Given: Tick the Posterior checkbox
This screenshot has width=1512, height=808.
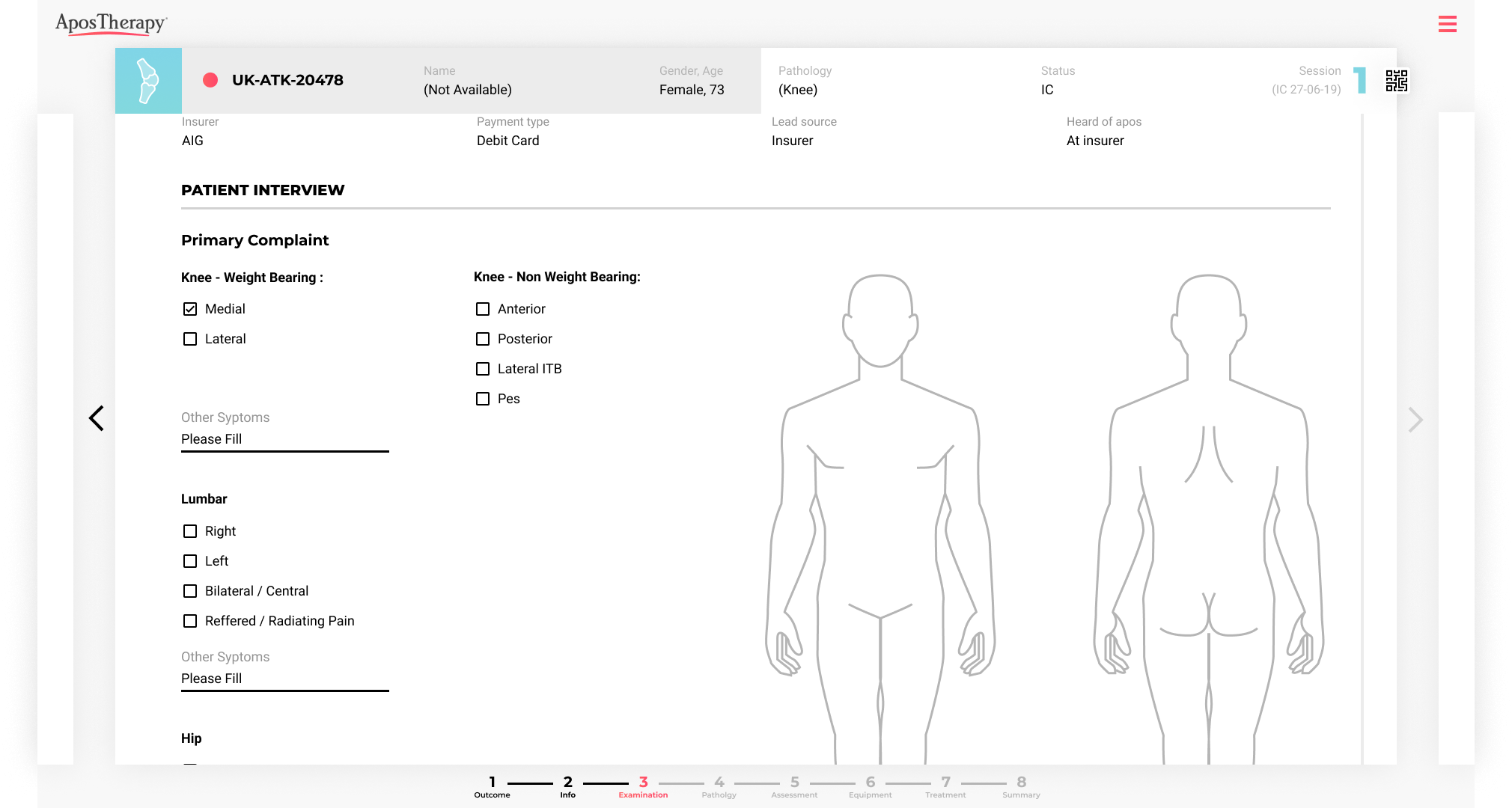Looking at the screenshot, I should 483,339.
